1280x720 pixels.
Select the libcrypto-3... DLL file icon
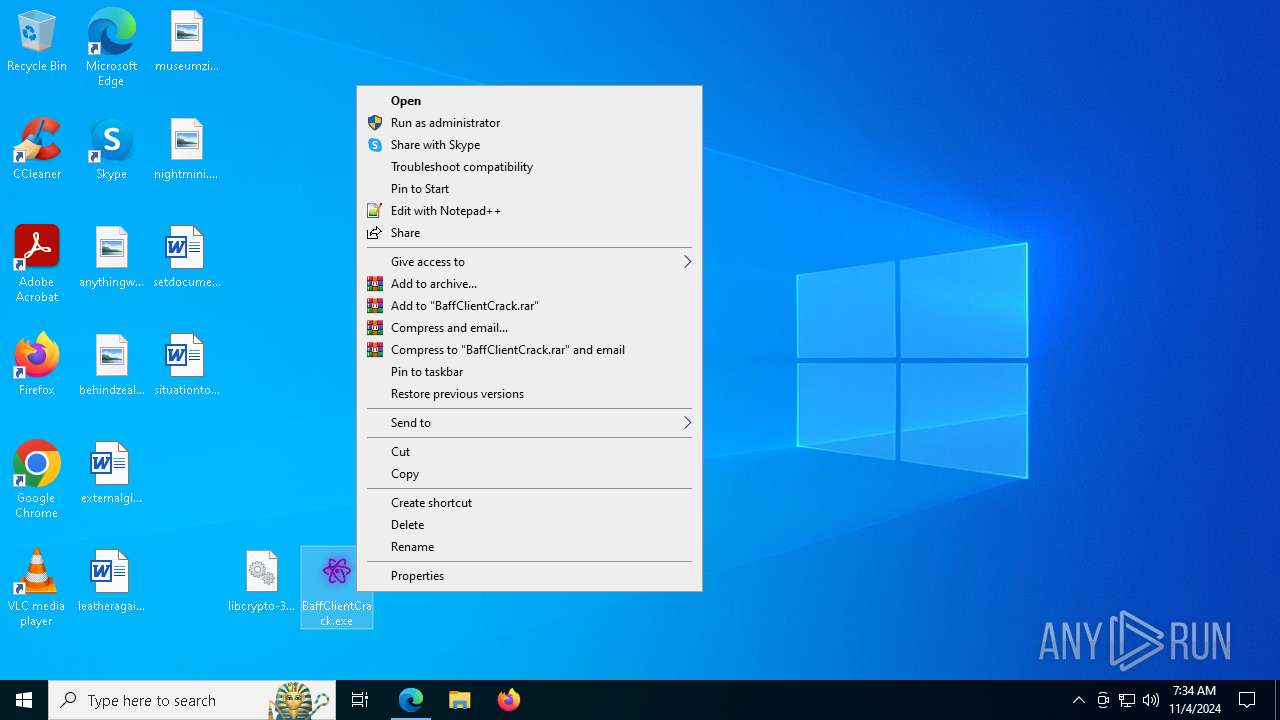pyautogui.click(x=261, y=582)
